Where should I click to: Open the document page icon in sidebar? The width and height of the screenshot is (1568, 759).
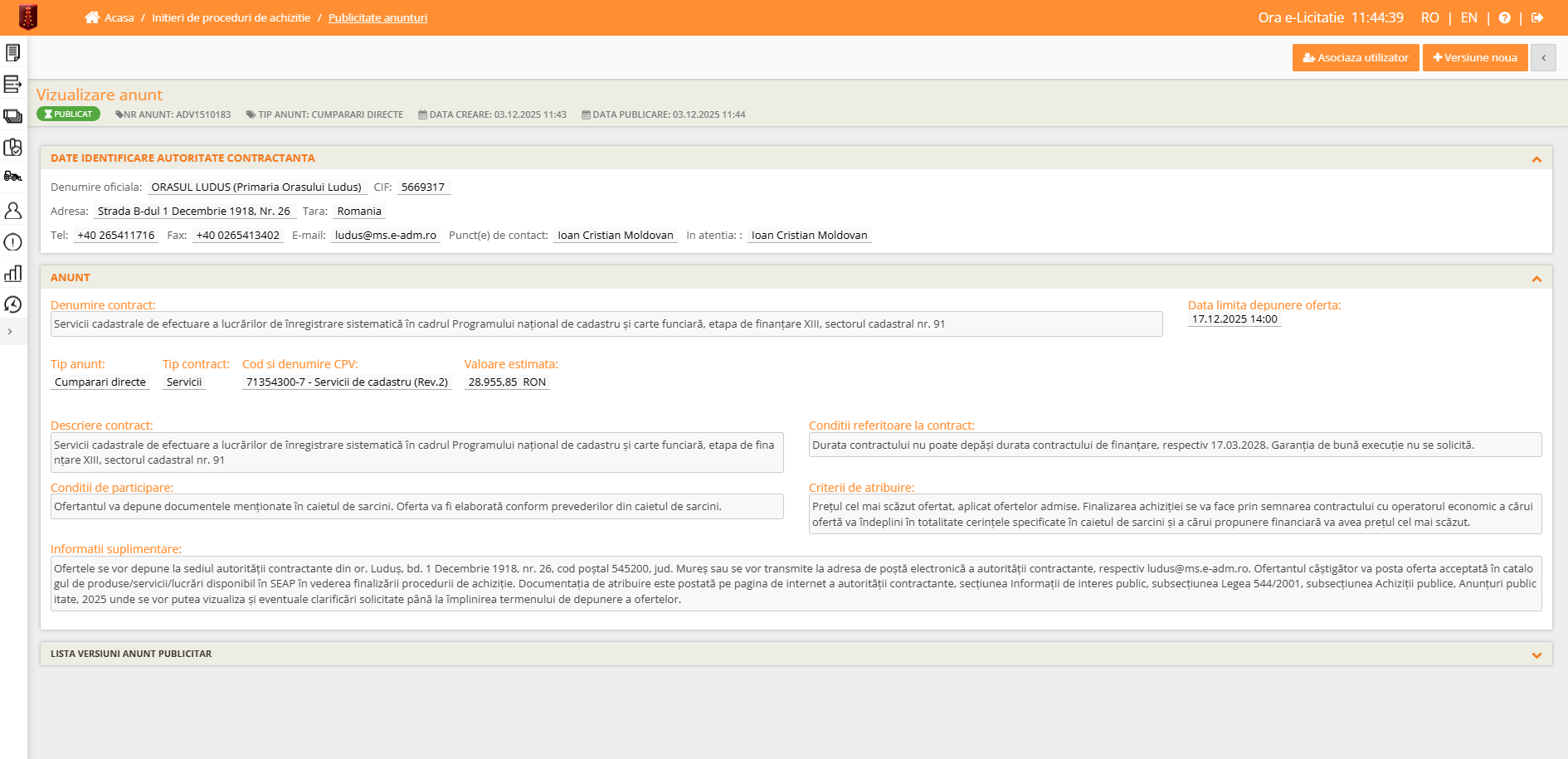pos(12,53)
